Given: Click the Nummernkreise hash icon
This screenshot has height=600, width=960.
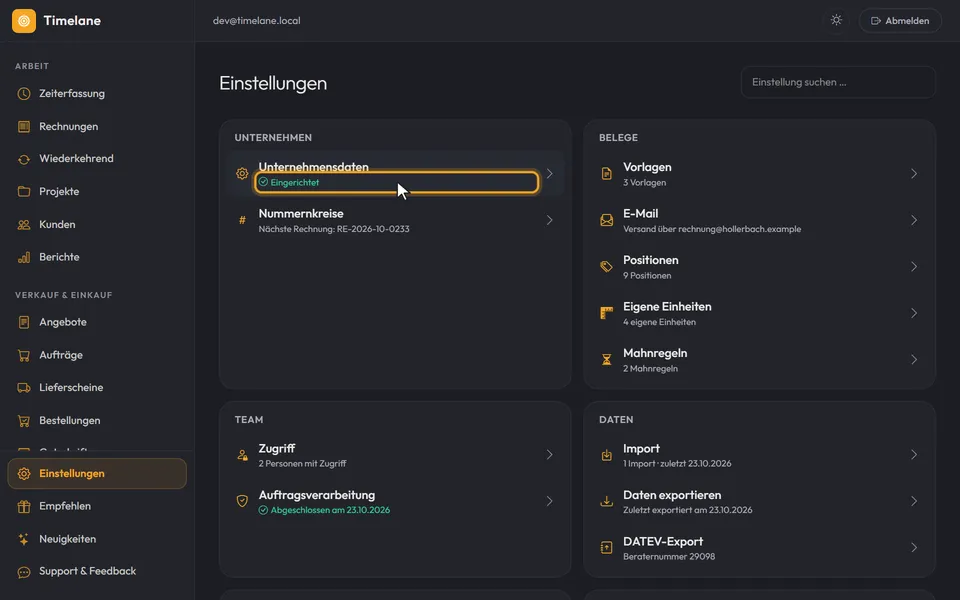Looking at the screenshot, I should click(242, 220).
